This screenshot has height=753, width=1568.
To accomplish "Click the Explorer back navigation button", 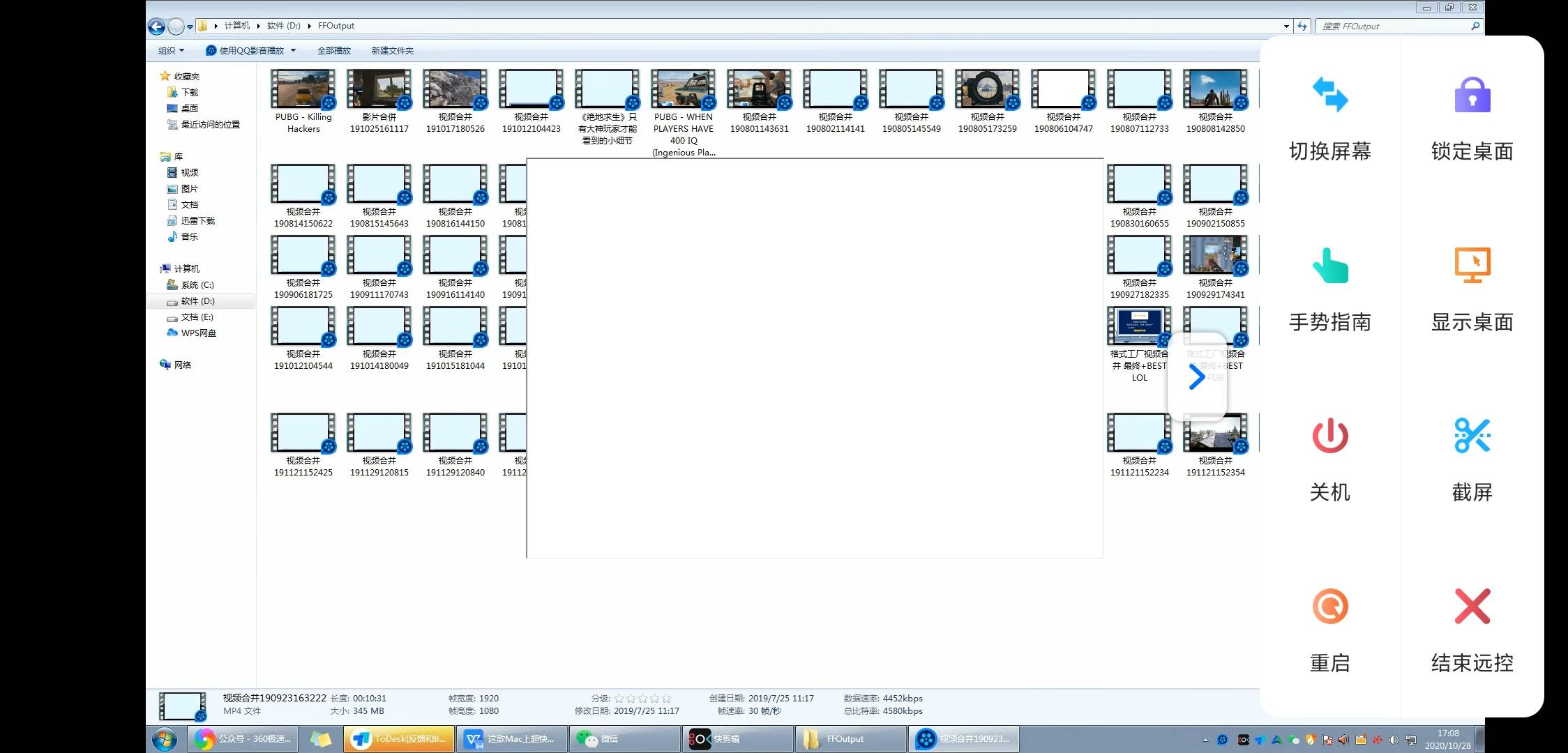I will coord(157,26).
